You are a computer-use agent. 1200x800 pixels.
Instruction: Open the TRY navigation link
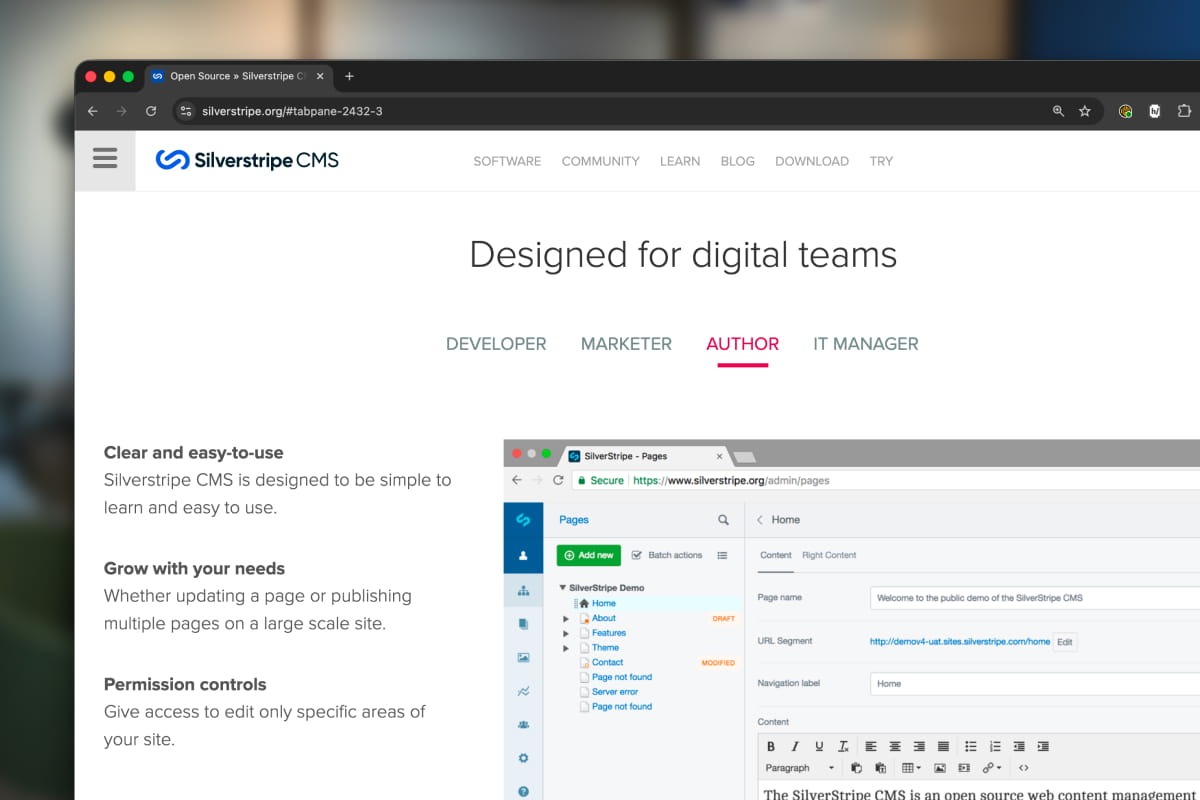(881, 161)
